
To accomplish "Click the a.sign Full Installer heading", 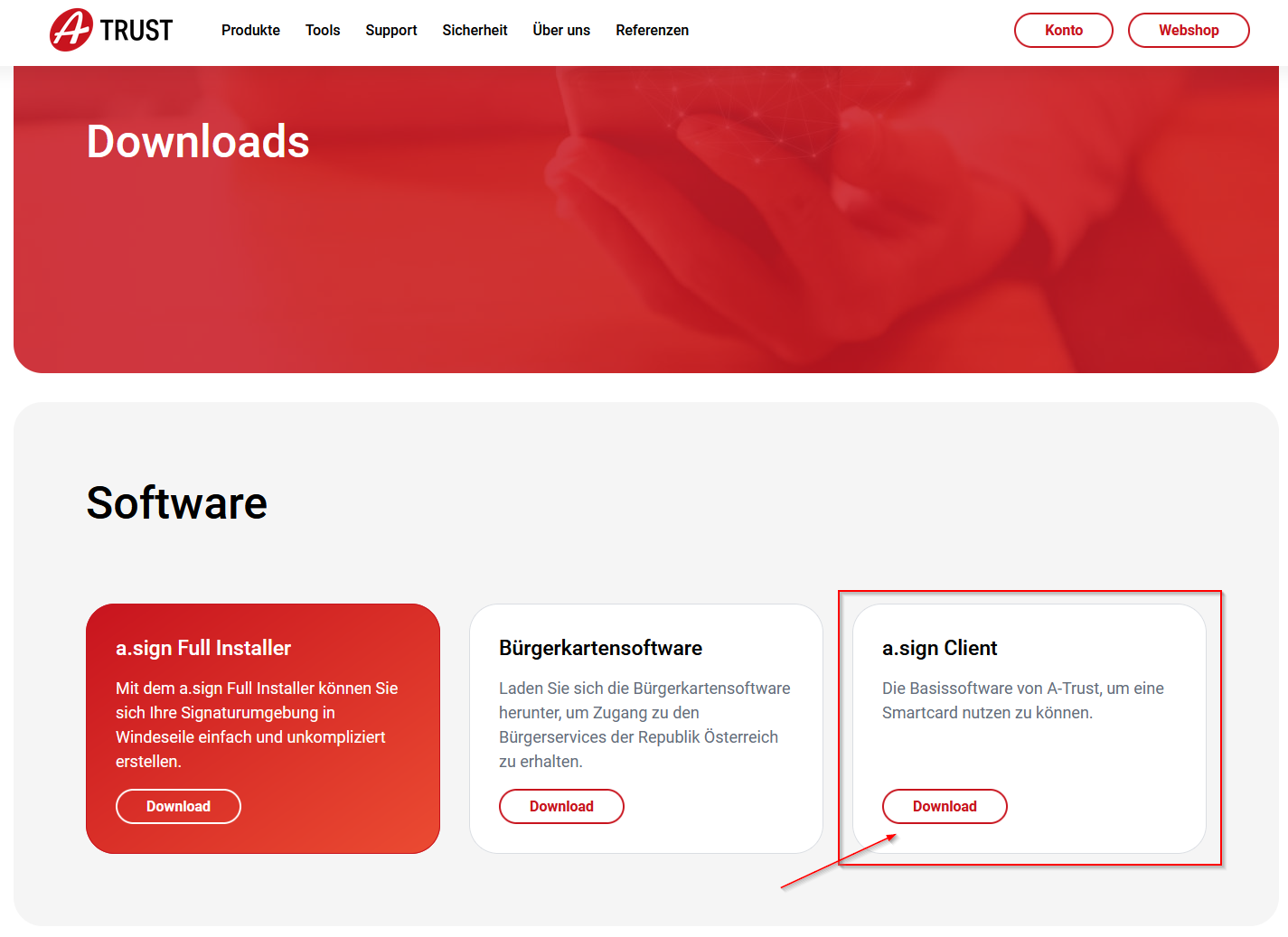I will [x=203, y=648].
